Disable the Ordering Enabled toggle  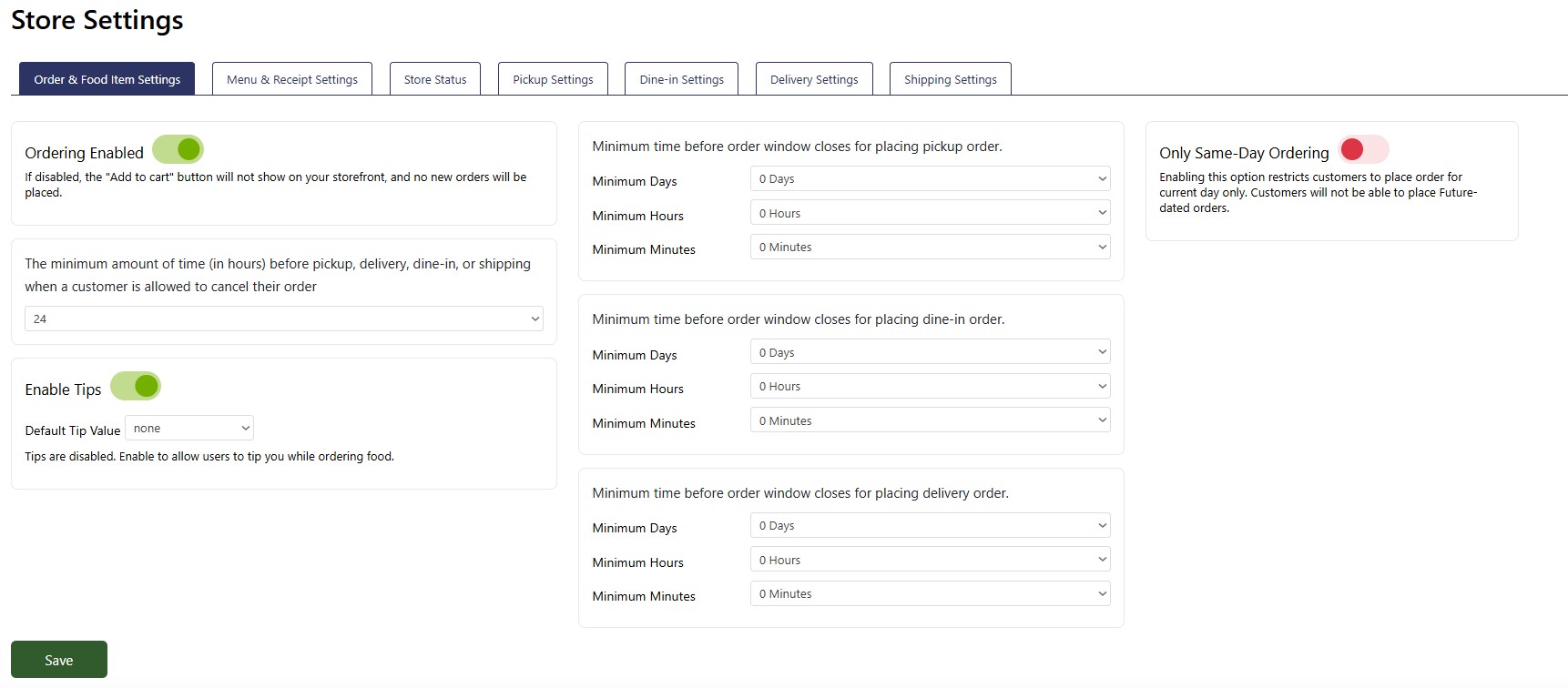(x=178, y=149)
